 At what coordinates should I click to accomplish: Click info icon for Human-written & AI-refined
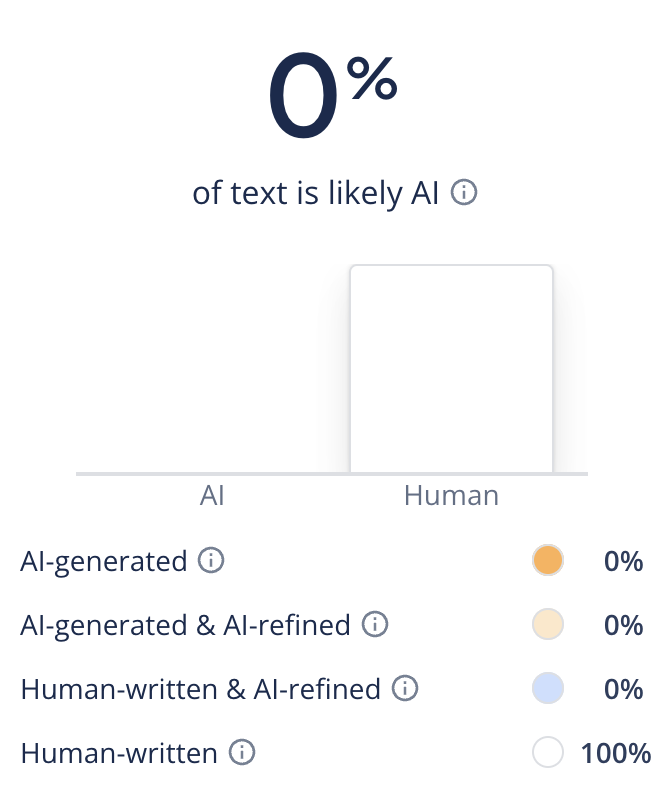click(x=404, y=688)
